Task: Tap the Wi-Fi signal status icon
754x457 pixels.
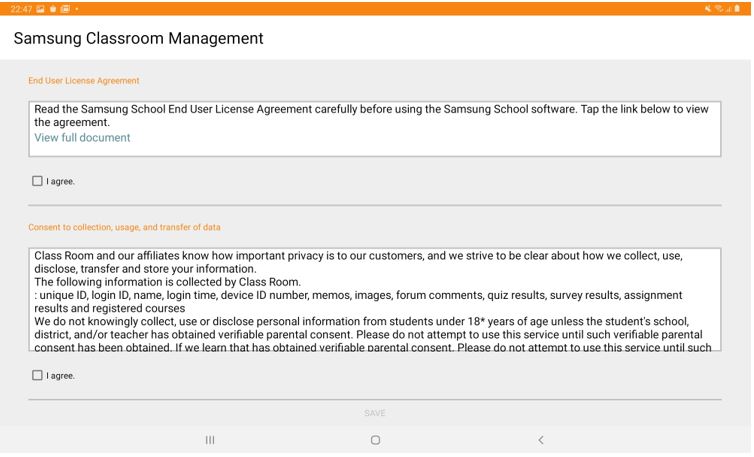Action: tap(719, 8)
